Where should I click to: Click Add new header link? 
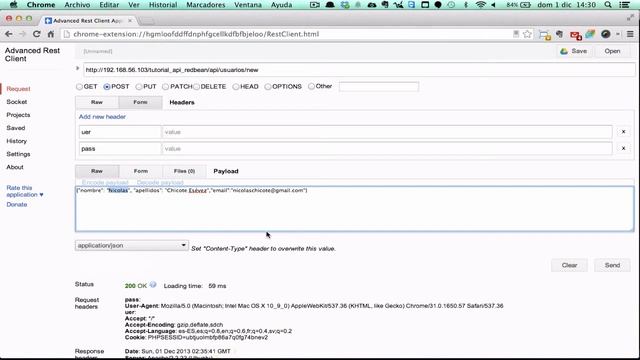[x=102, y=117]
